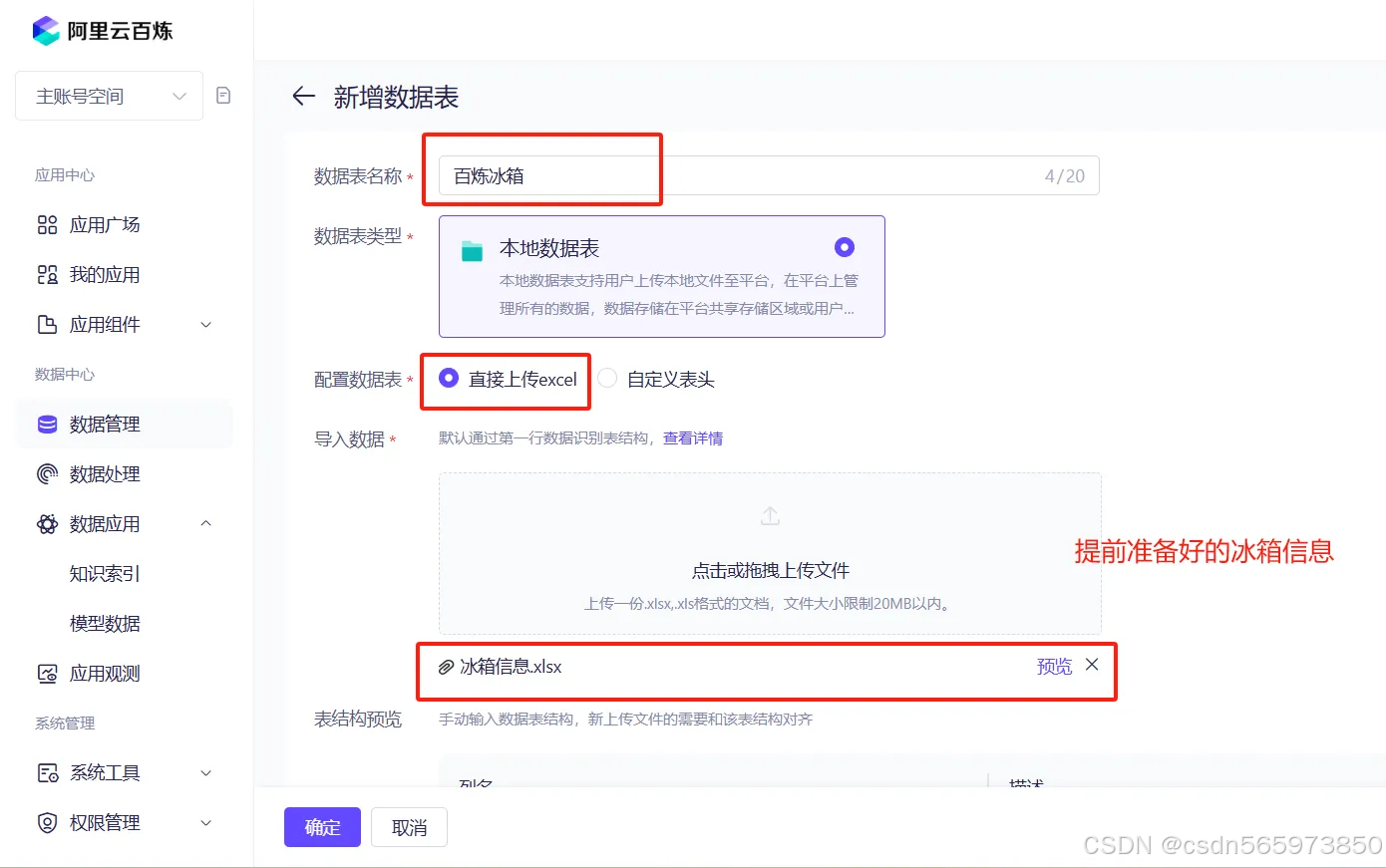This screenshot has height=868, width=1386.
Task: Click the 查看详情 link
Action: 693,438
